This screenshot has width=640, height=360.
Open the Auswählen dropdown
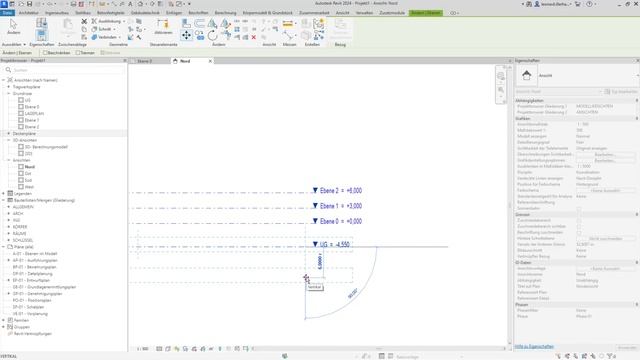click(14, 44)
